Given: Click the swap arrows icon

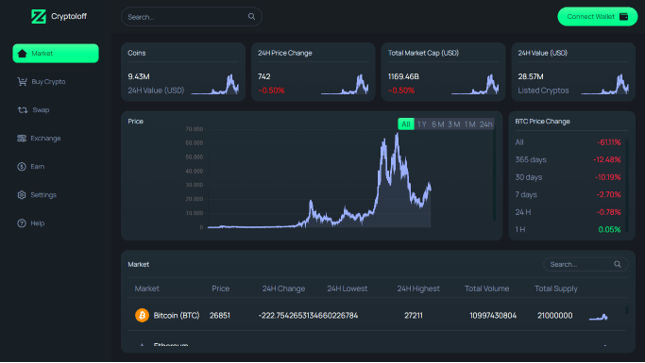Looking at the screenshot, I should pos(22,110).
